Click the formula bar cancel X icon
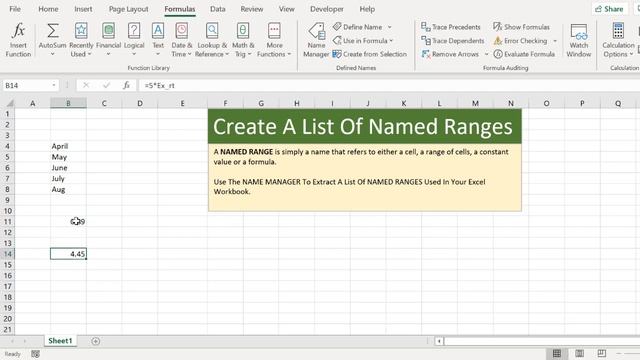Image resolution: width=640 pixels, height=360 pixels. 86,85
